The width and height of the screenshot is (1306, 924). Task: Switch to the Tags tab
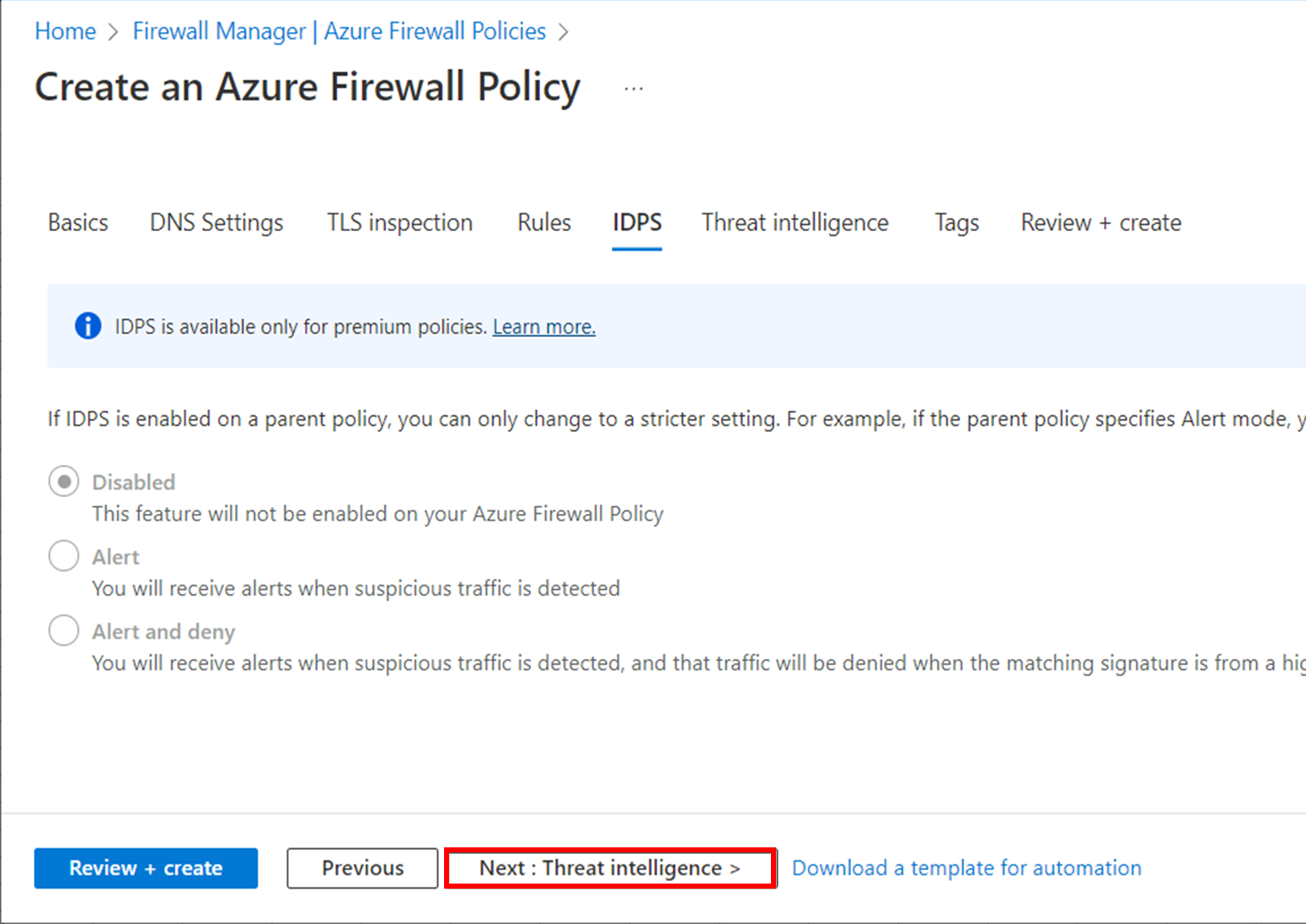pyautogui.click(x=956, y=222)
